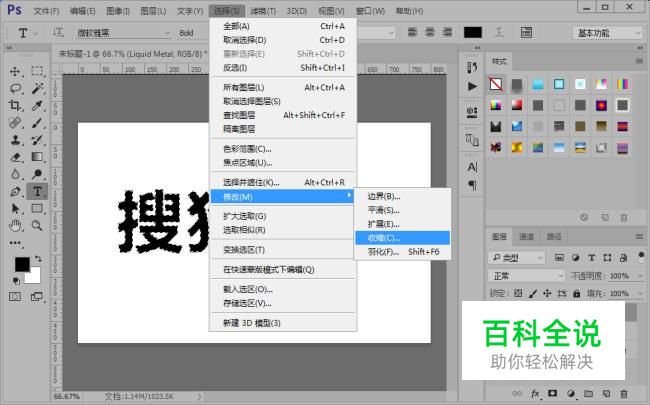The height and width of the screenshot is (405, 650).
Task: Open the character panel icon in options bar
Action: tap(526, 32)
